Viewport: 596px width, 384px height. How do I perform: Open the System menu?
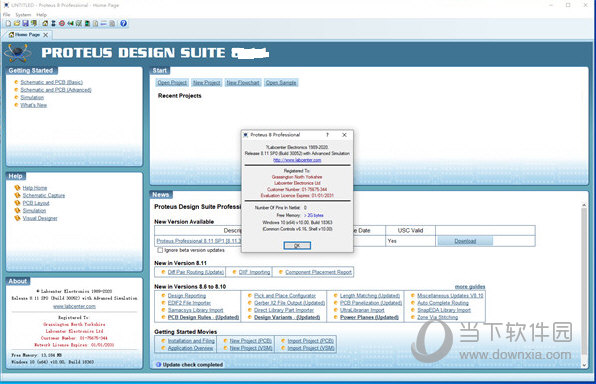coord(23,15)
